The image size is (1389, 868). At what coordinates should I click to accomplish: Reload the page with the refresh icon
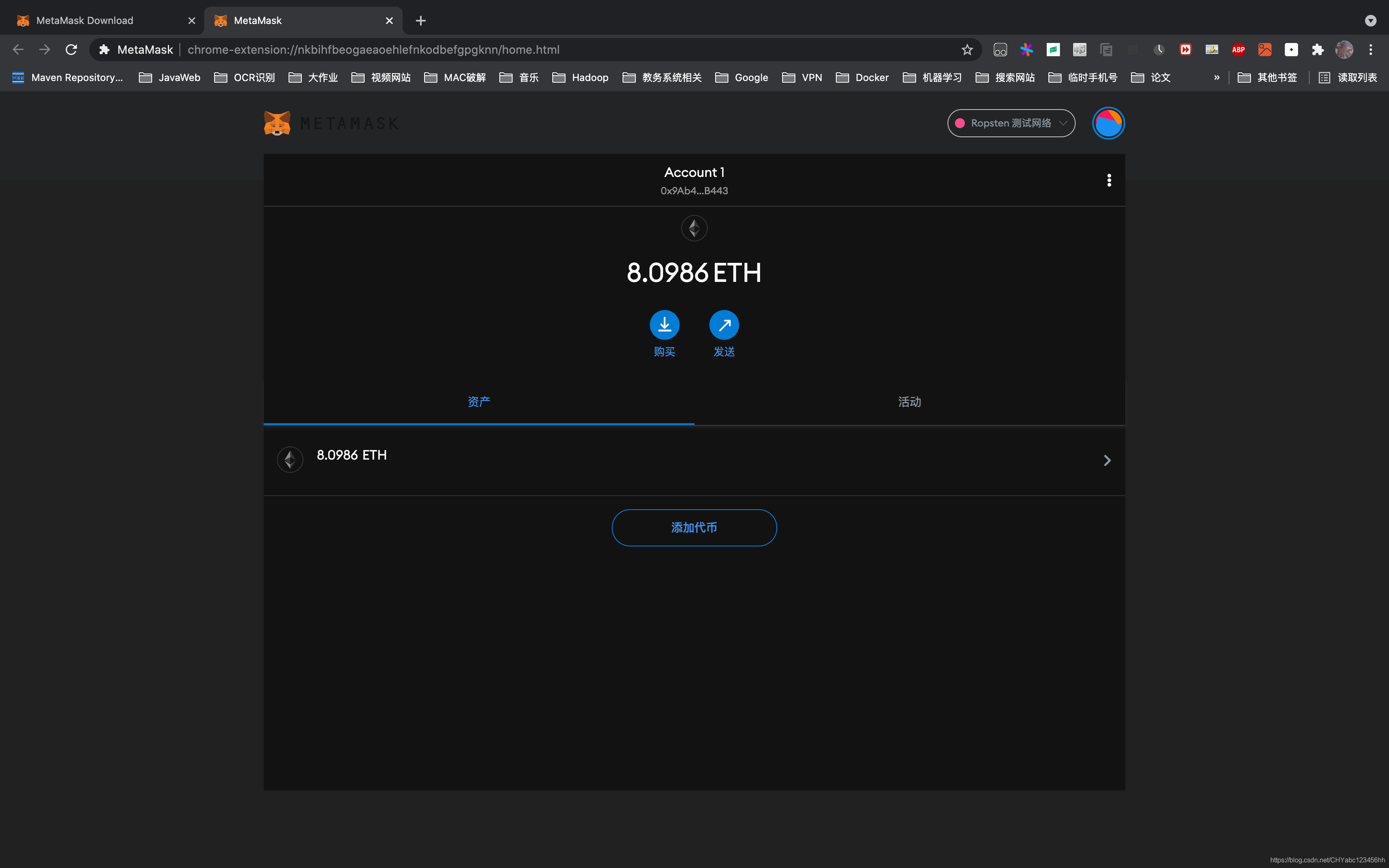[x=71, y=50]
